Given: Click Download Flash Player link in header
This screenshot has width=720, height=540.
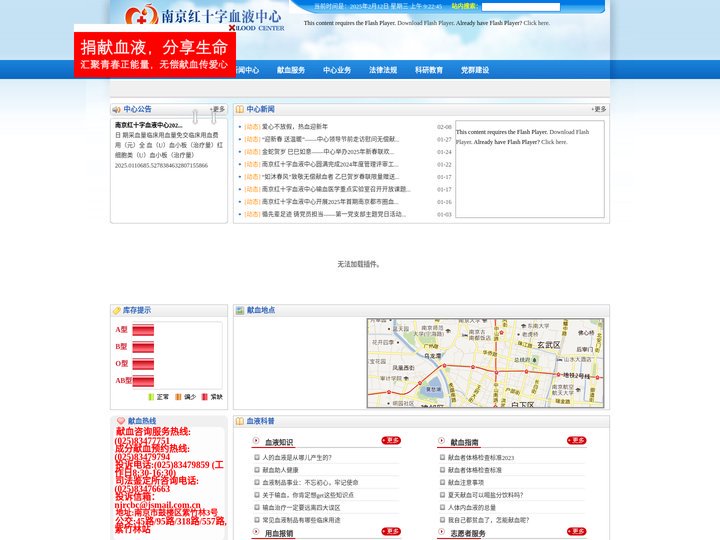Looking at the screenshot, I should [426, 23].
